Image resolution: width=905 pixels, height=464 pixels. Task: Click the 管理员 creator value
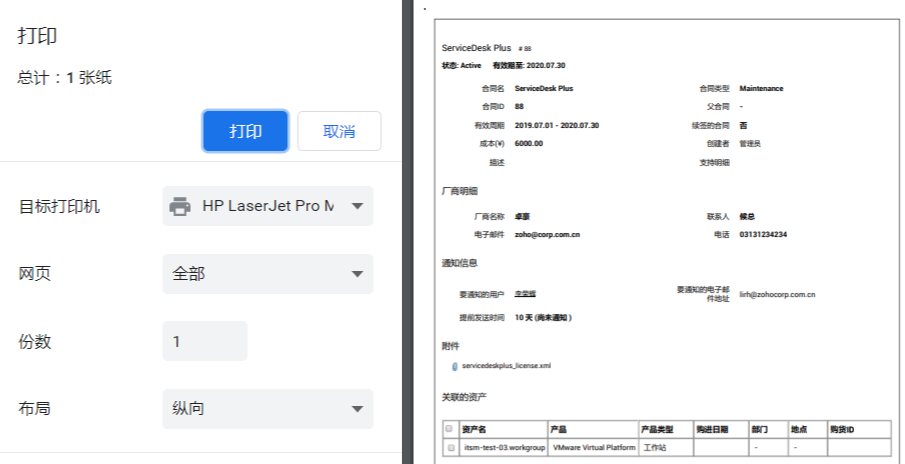pyautogui.click(x=750, y=143)
